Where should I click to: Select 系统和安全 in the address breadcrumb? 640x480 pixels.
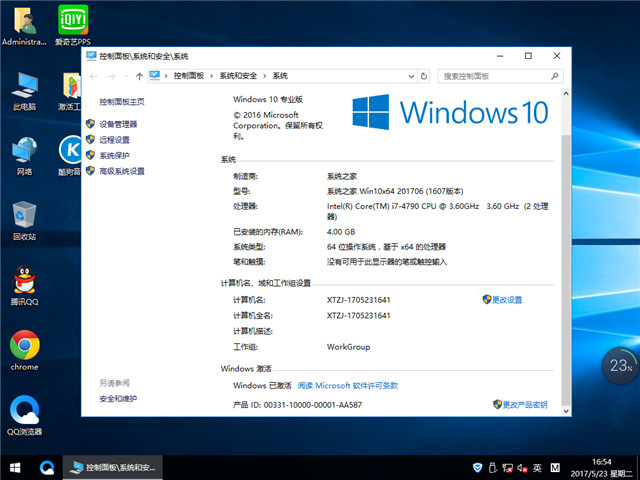238,76
